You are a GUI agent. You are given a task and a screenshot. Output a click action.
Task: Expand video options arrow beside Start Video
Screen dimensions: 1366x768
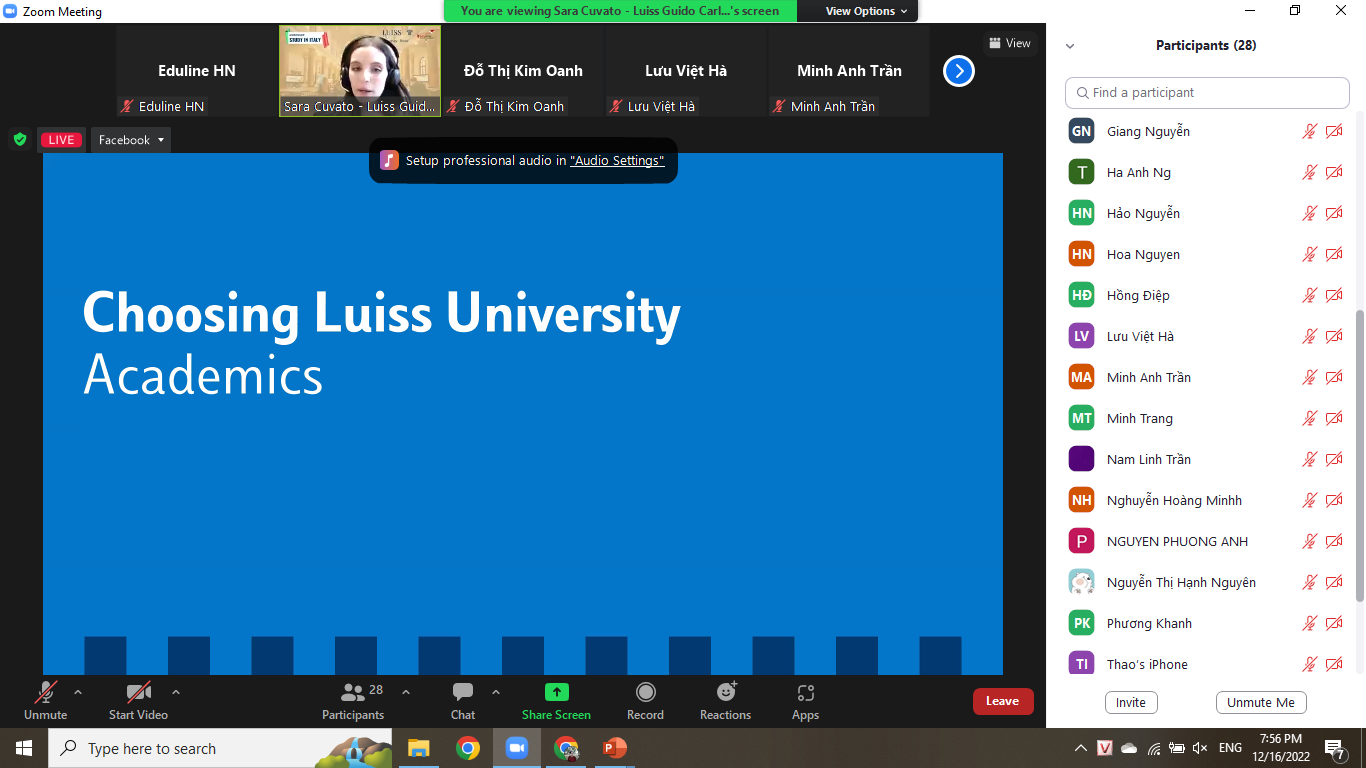[176, 692]
